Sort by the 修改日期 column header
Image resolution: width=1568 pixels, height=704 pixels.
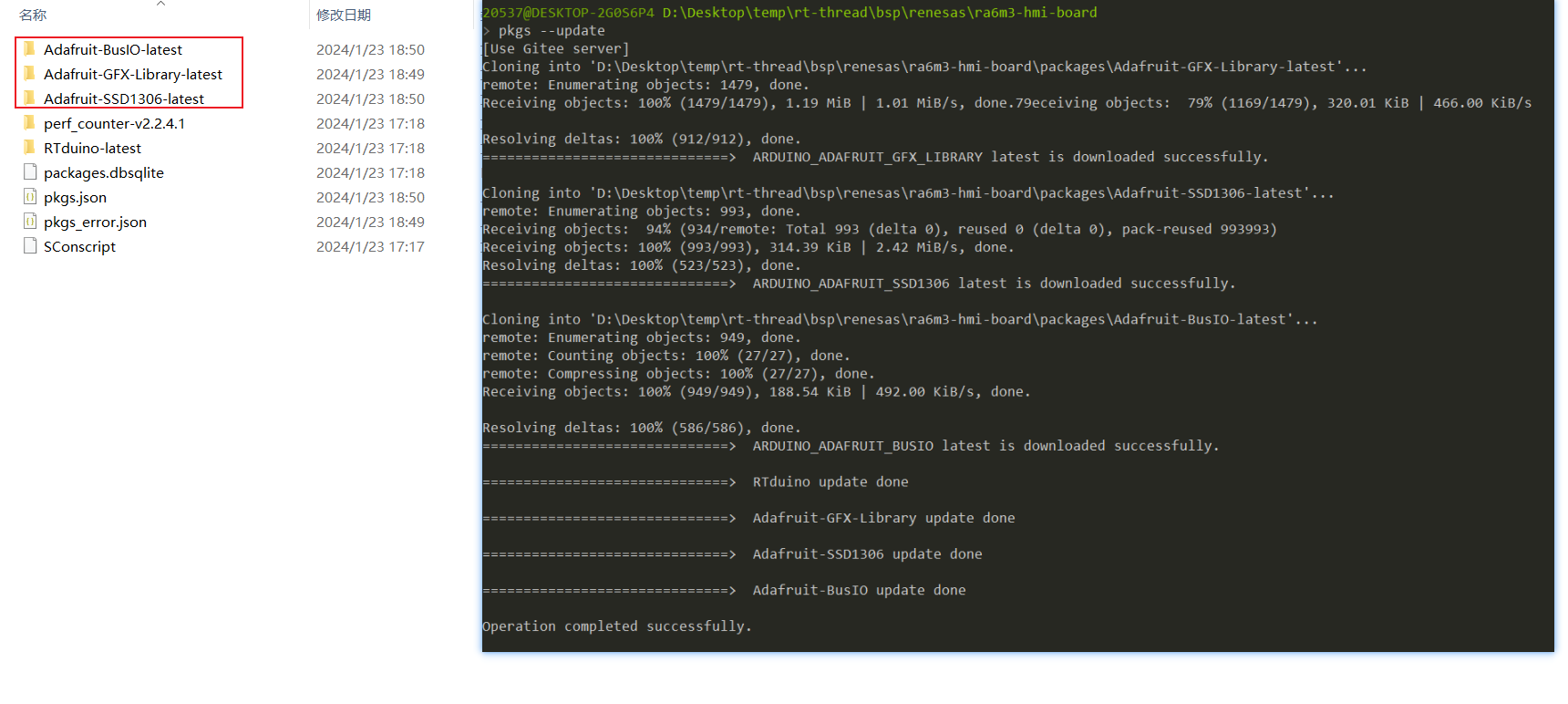point(344,15)
